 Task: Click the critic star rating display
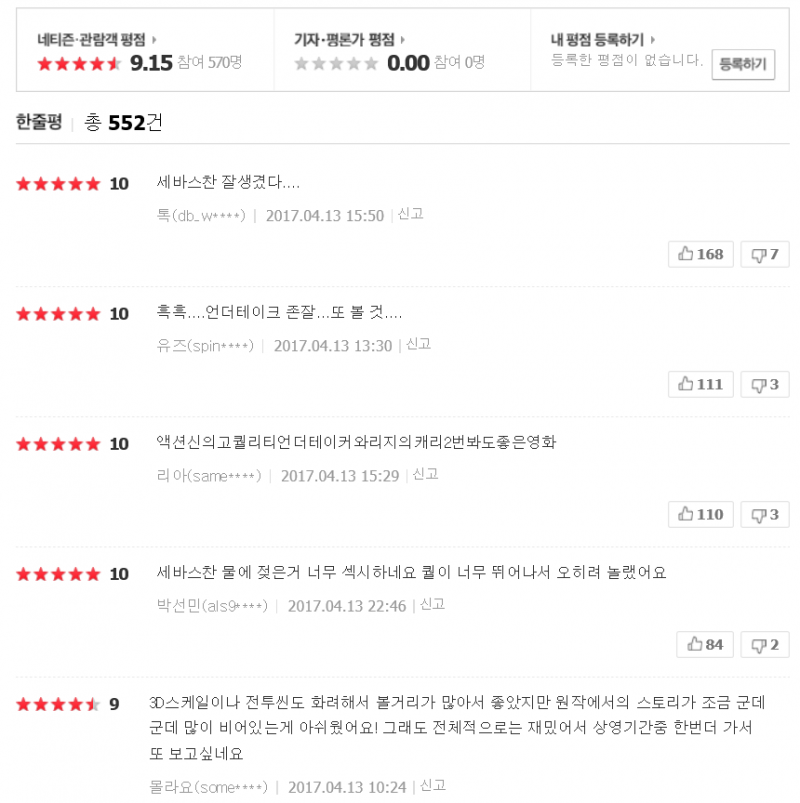click(336, 63)
